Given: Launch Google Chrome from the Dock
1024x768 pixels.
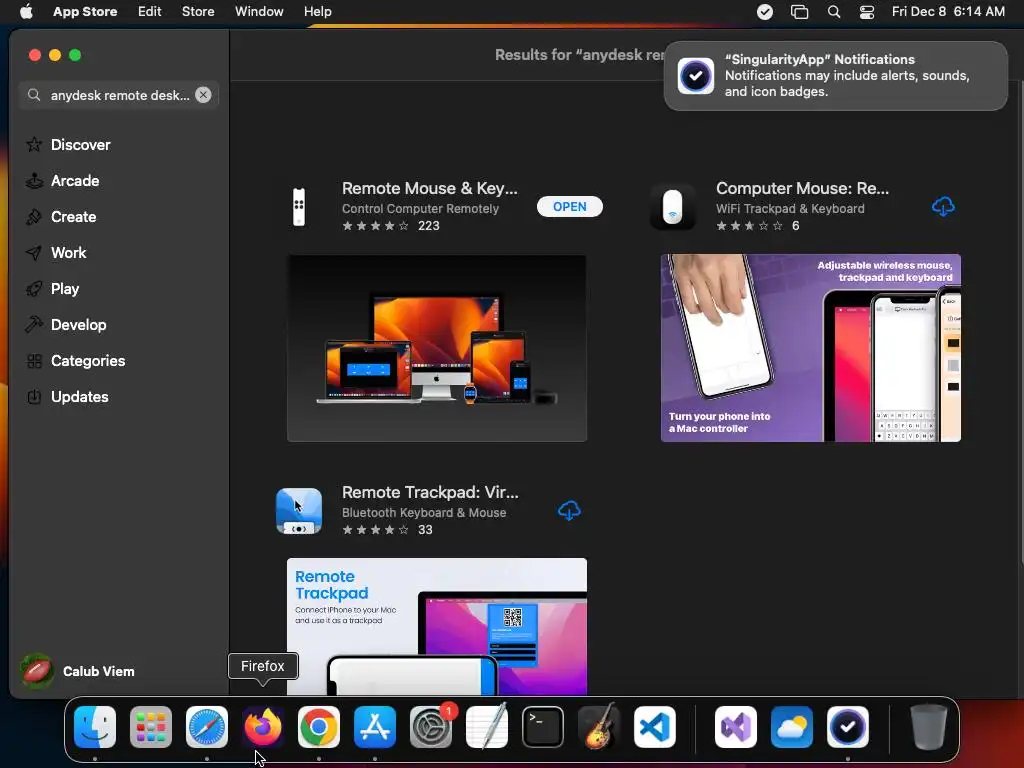Looking at the screenshot, I should click(319, 727).
